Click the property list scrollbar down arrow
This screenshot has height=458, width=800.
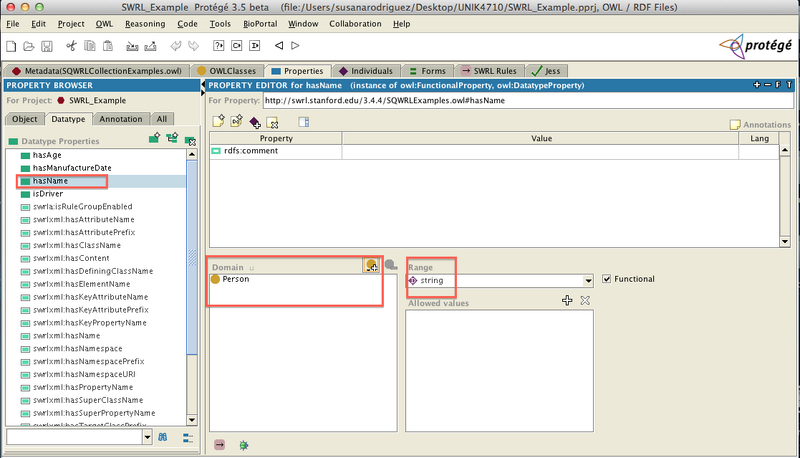pyautogui.click(x=192, y=420)
